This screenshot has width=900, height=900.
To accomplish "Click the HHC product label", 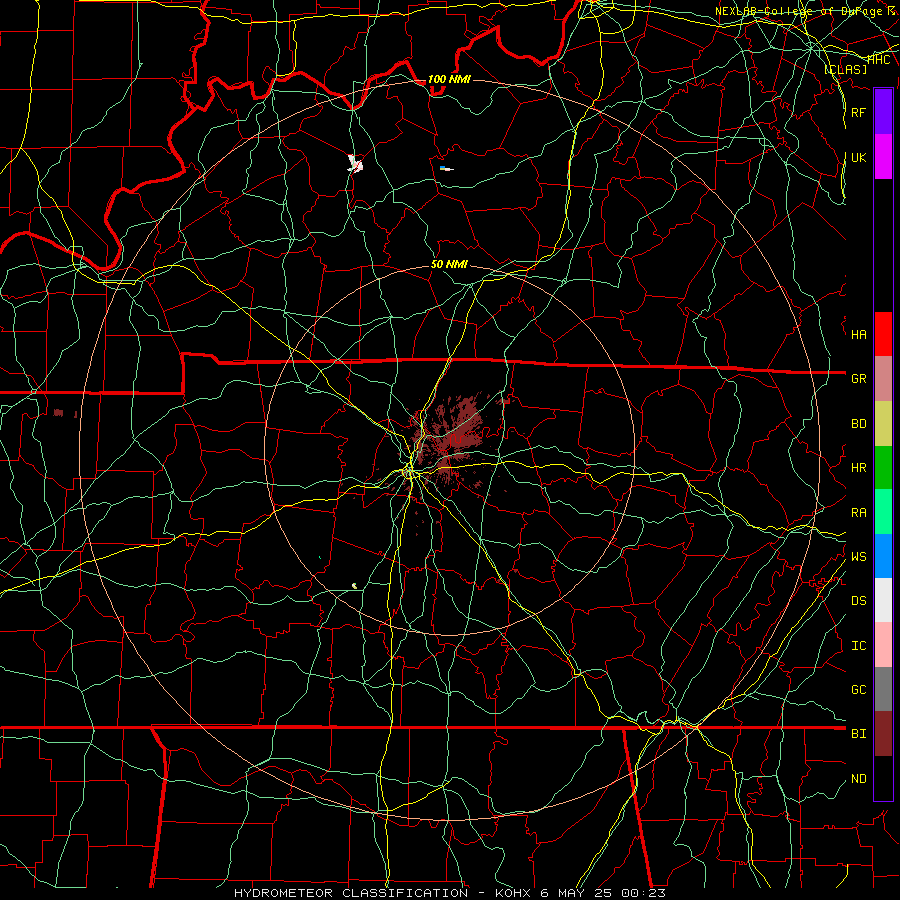I will tap(878, 59).
